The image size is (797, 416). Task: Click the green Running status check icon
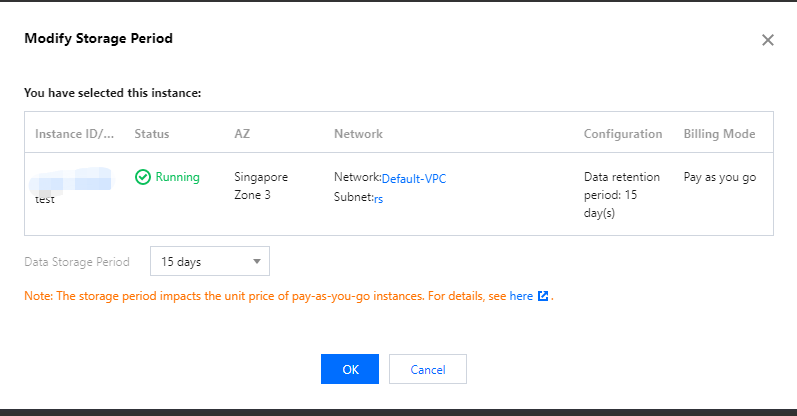(x=143, y=177)
